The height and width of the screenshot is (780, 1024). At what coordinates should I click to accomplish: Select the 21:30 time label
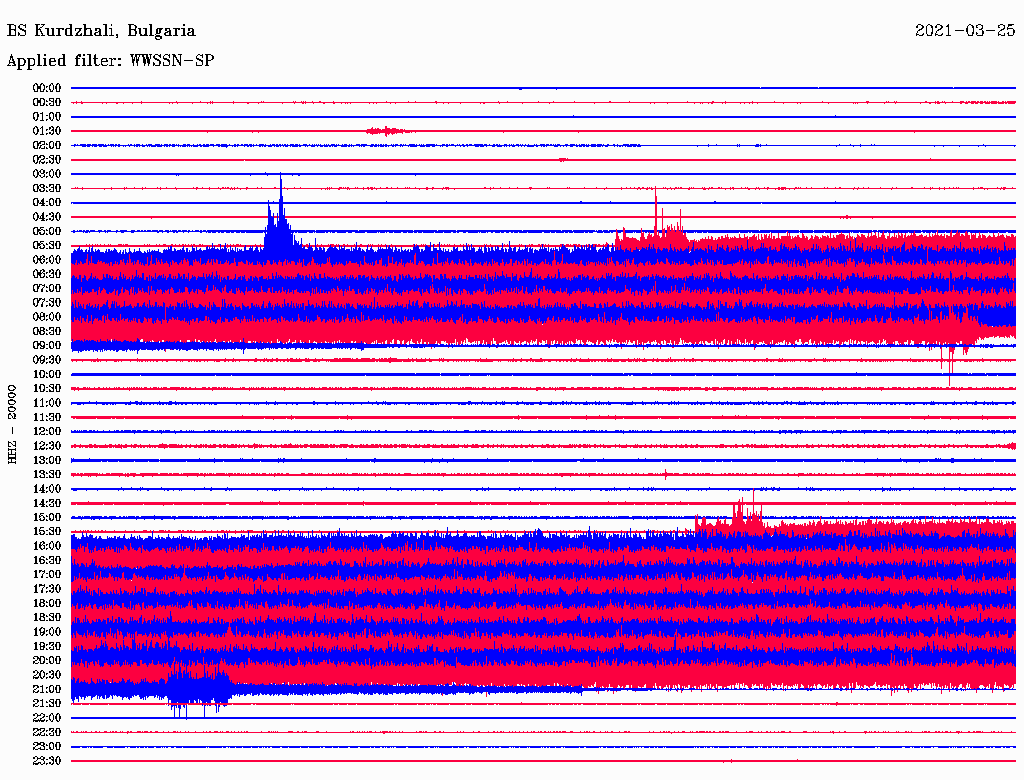coord(47,703)
